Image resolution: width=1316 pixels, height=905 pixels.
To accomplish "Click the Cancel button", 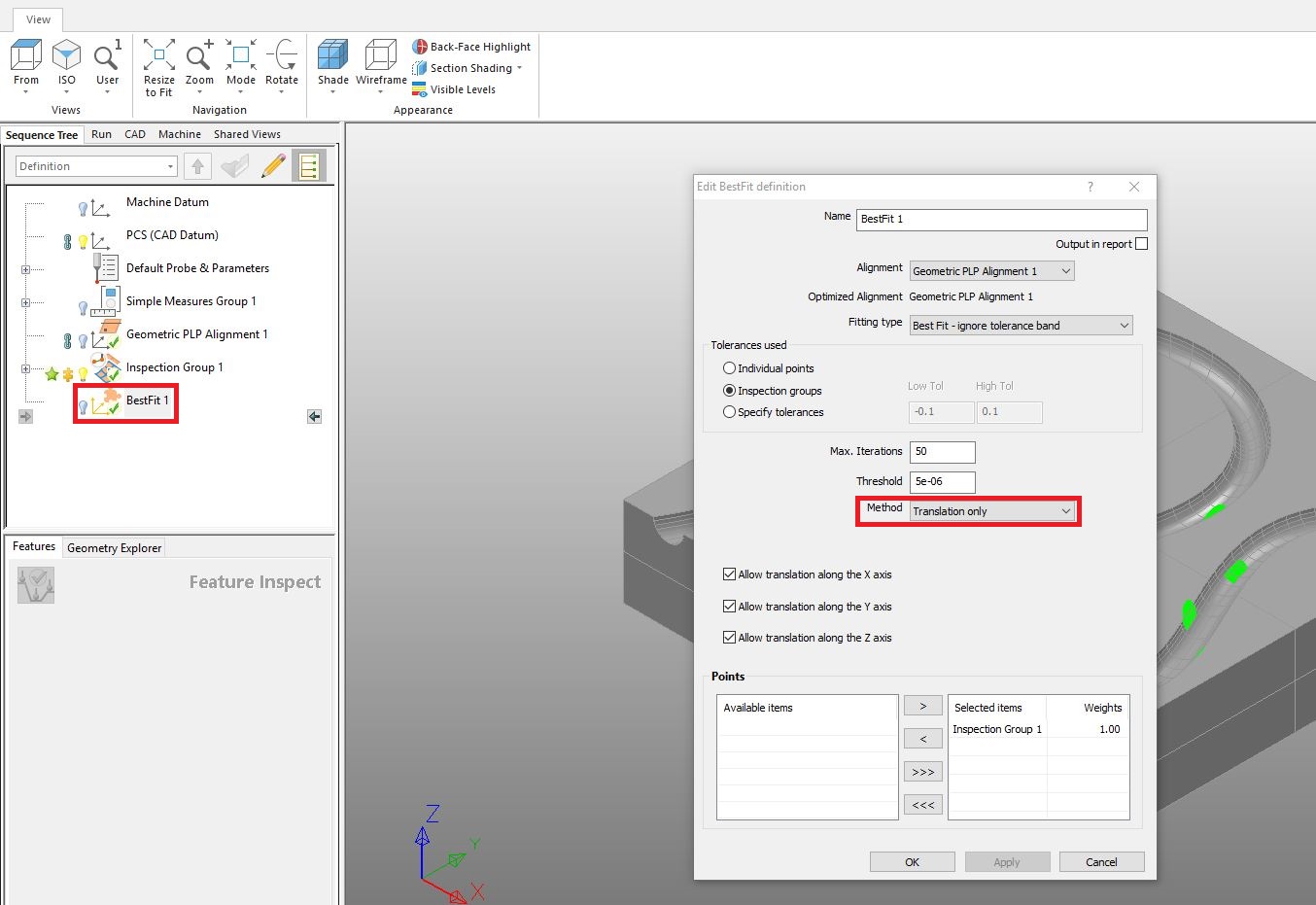I will [x=1101, y=862].
